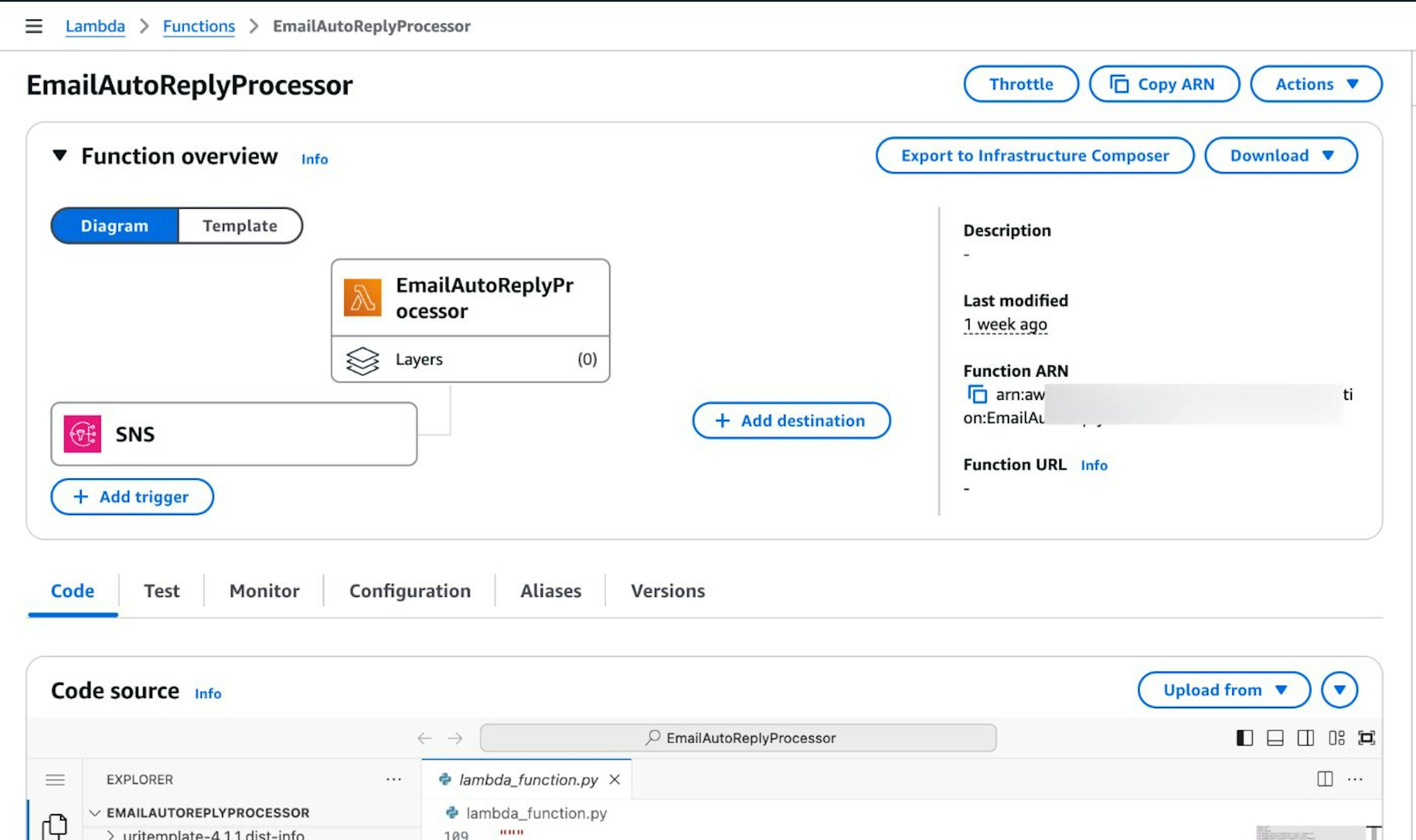This screenshot has height=840, width=1416.
Task: Click the SNS trigger icon in the diagram
Action: pyautogui.click(x=83, y=433)
